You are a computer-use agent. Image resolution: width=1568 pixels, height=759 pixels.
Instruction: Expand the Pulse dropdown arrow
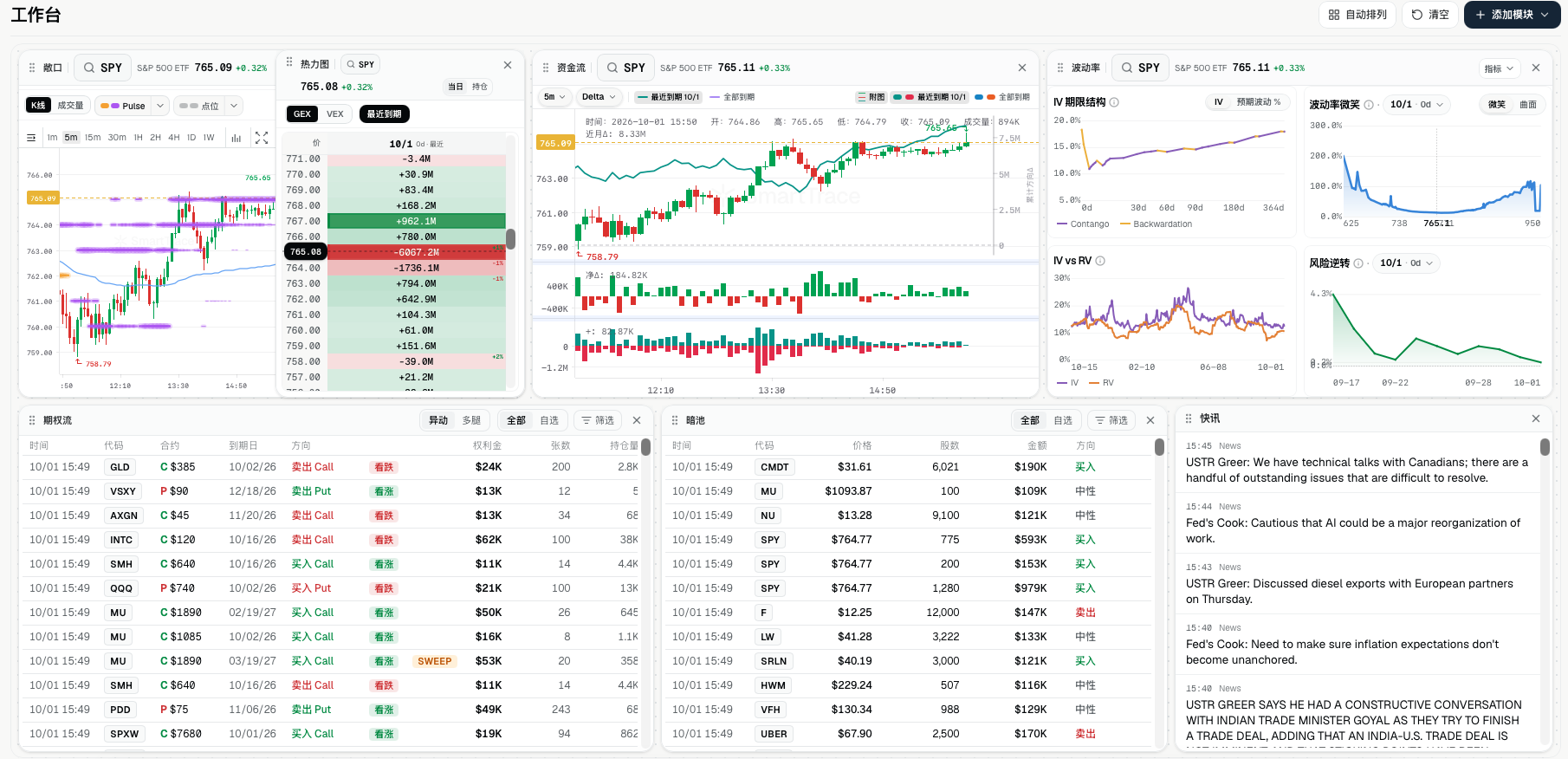[x=159, y=106]
